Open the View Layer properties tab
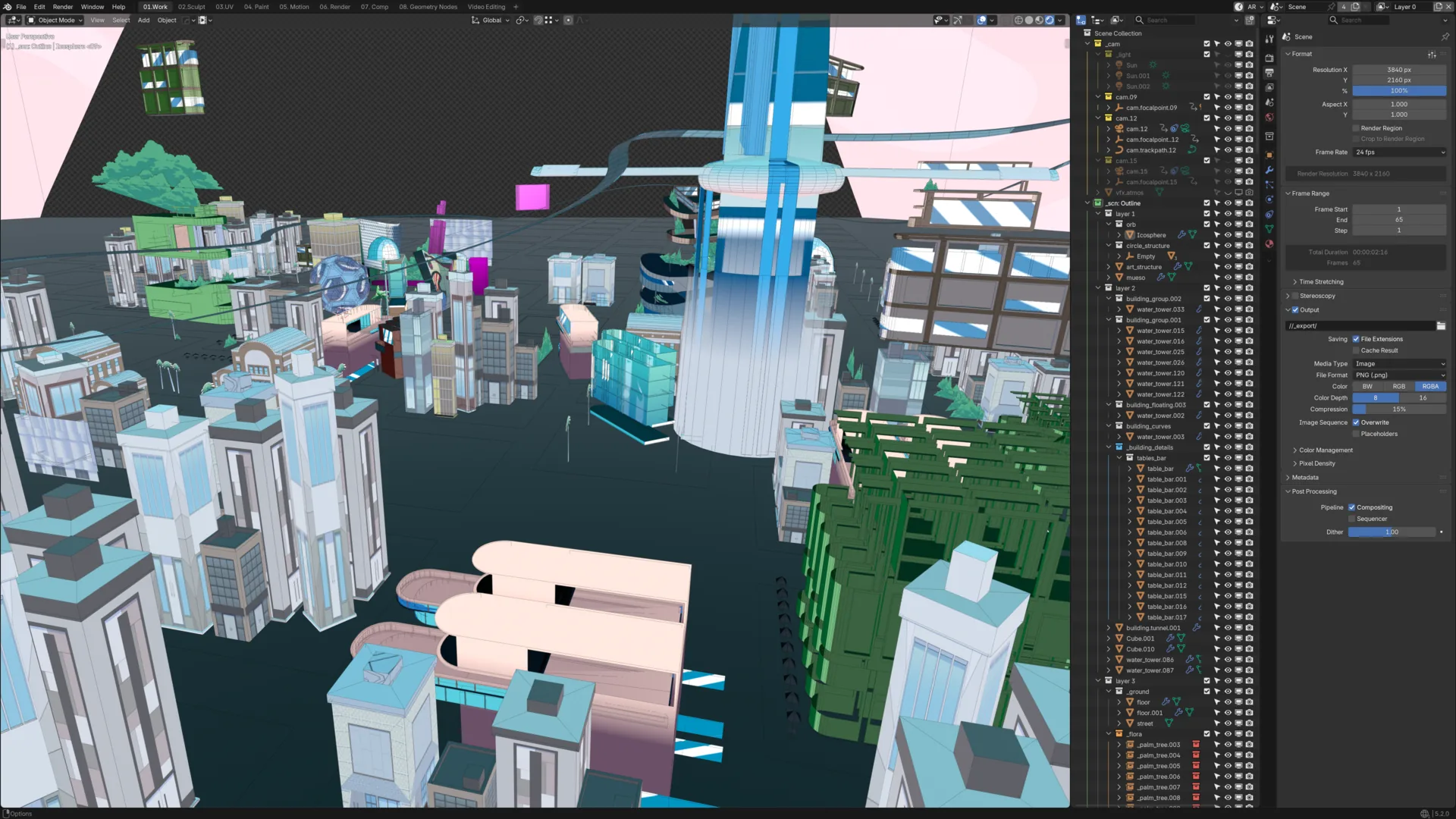 click(1269, 87)
